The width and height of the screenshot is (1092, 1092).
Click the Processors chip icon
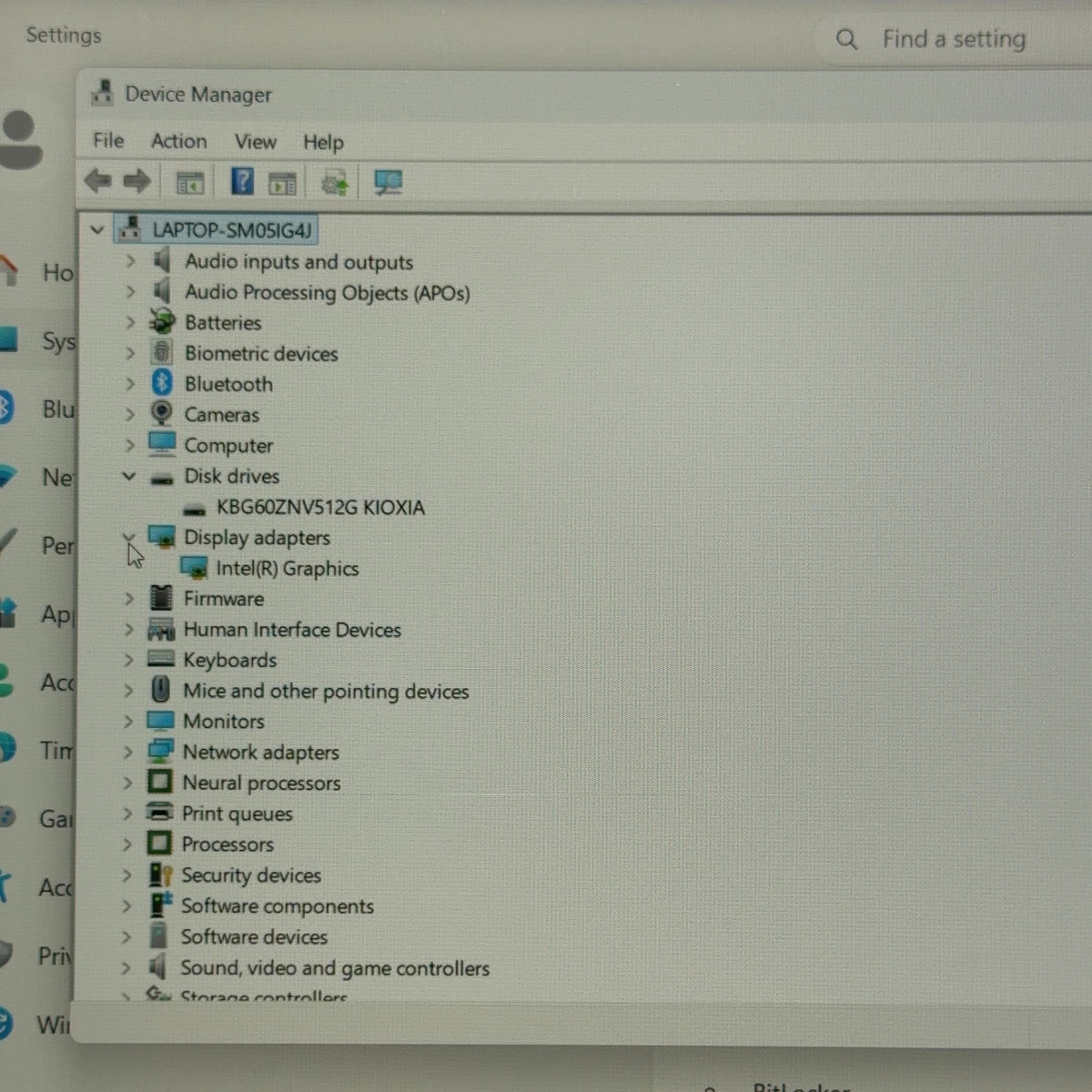[159, 844]
